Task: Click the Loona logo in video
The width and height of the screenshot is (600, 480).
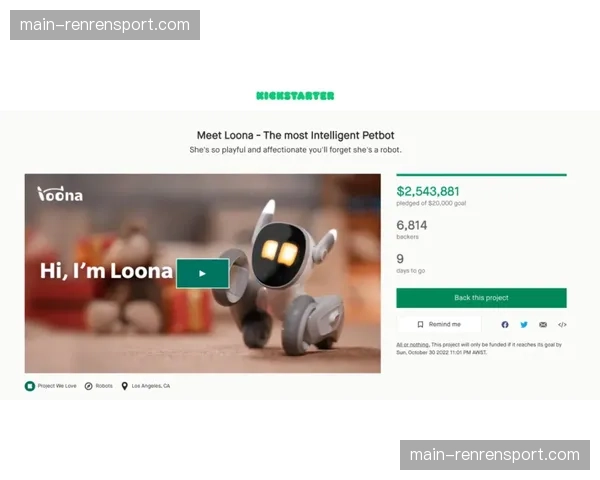Action: pos(60,194)
